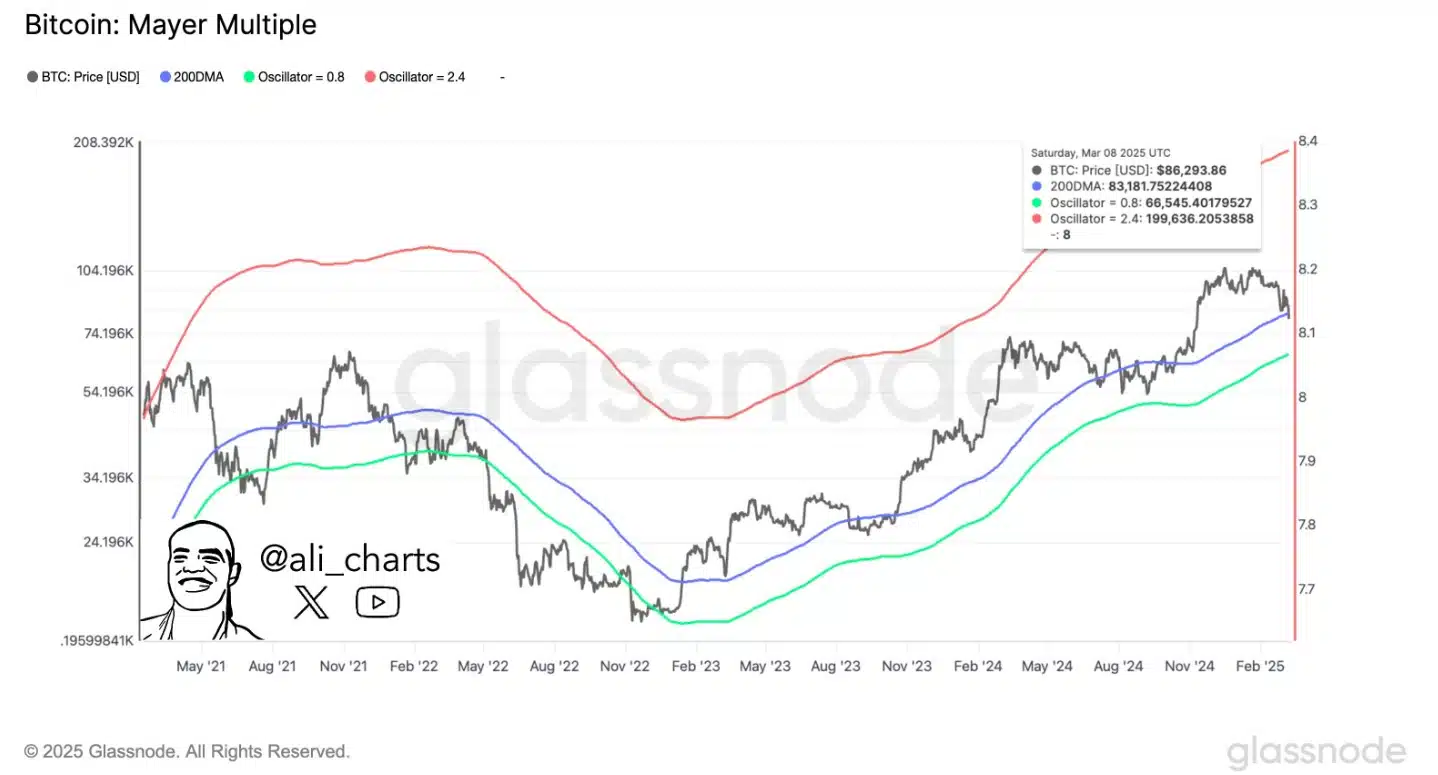Toggle the BTC: Price [USD] legend series
The image size is (1438, 775).
point(90,76)
